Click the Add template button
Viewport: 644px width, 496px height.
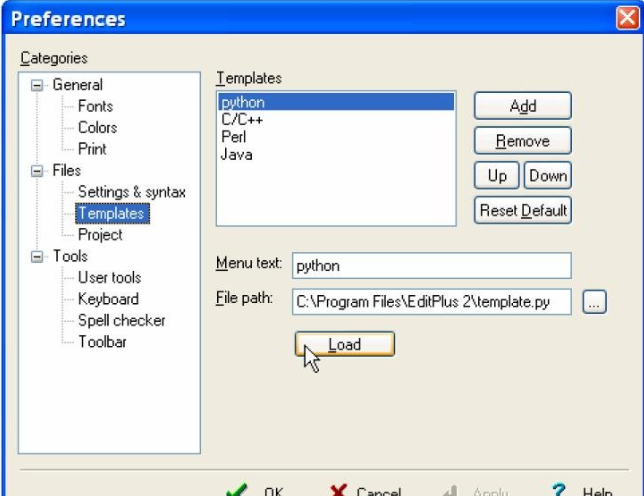pyautogui.click(x=522, y=106)
